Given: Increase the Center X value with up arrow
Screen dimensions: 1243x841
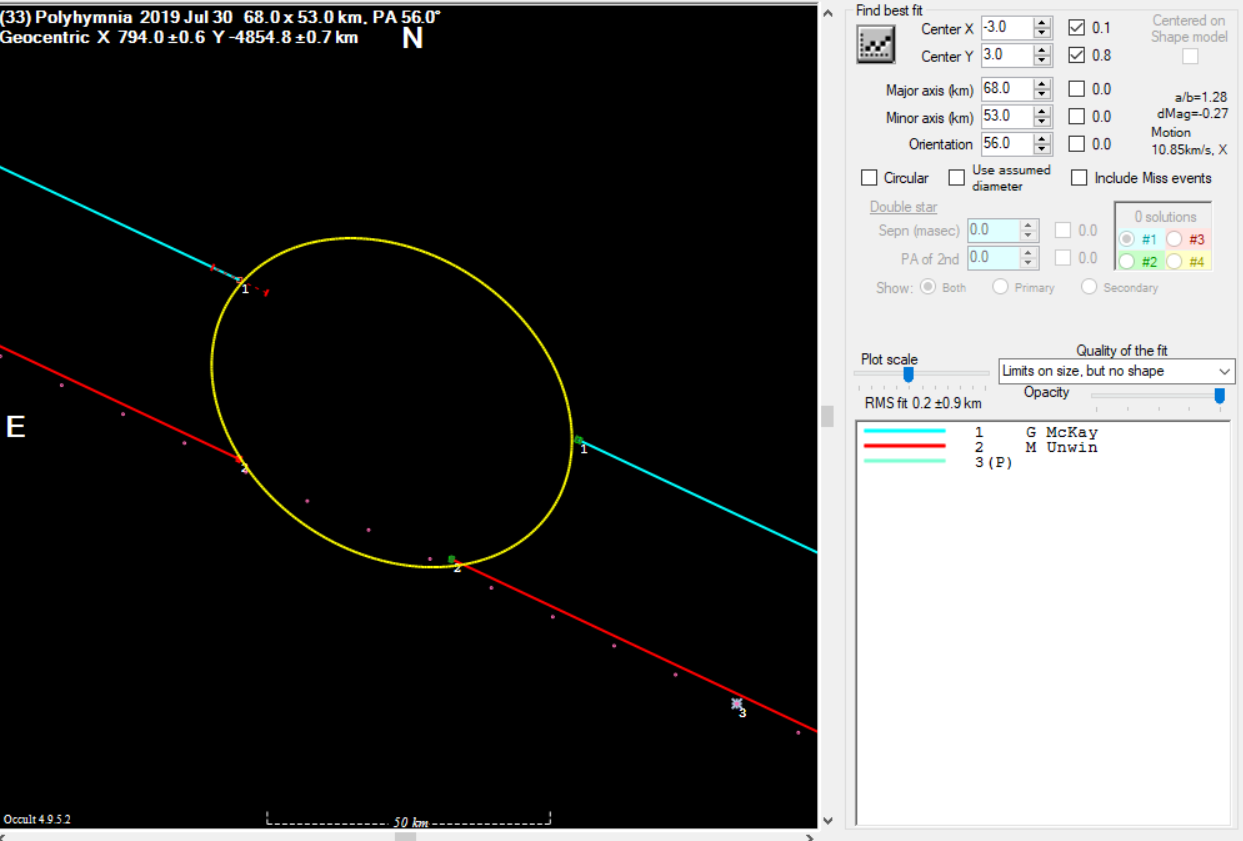Looking at the screenshot, I should click(1043, 22).
